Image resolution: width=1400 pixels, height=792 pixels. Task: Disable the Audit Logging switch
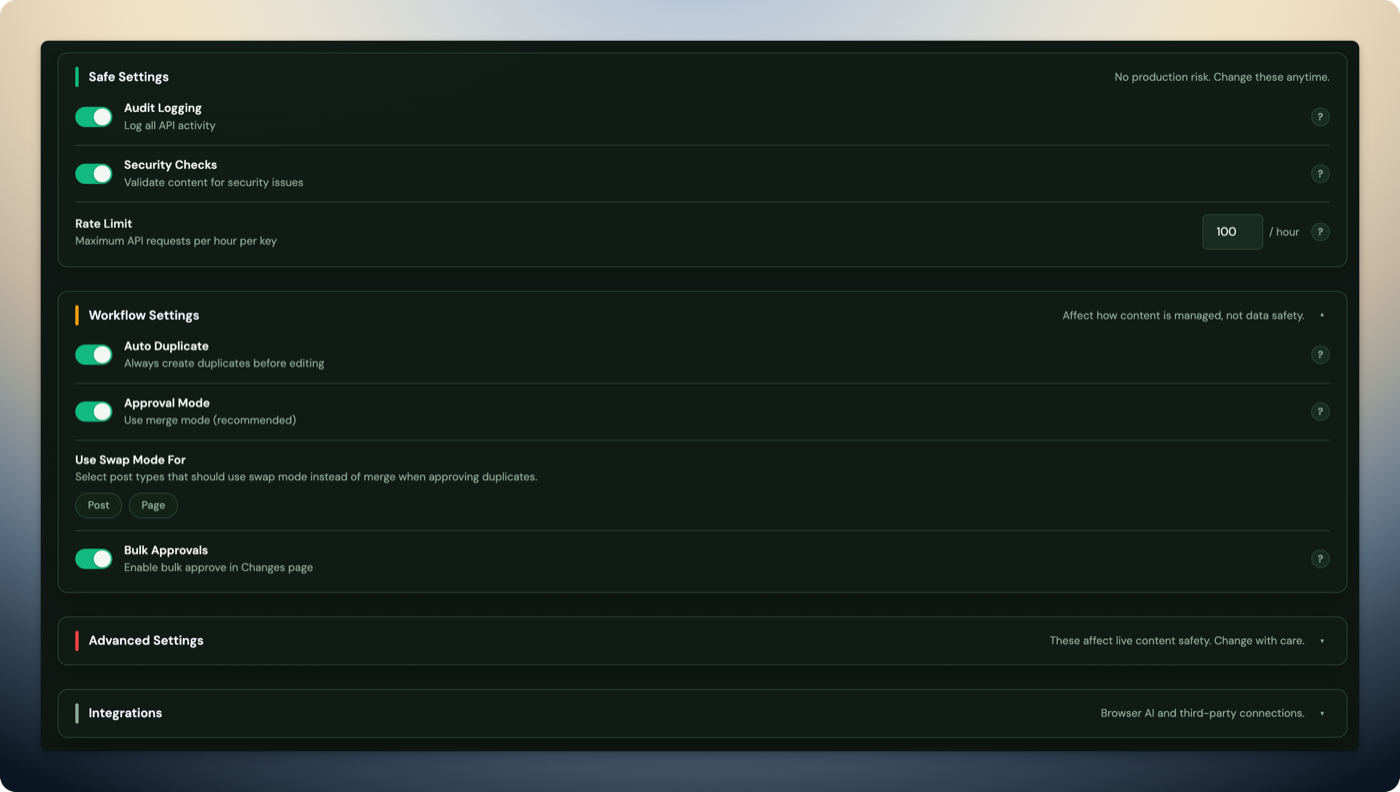[93, 117]
